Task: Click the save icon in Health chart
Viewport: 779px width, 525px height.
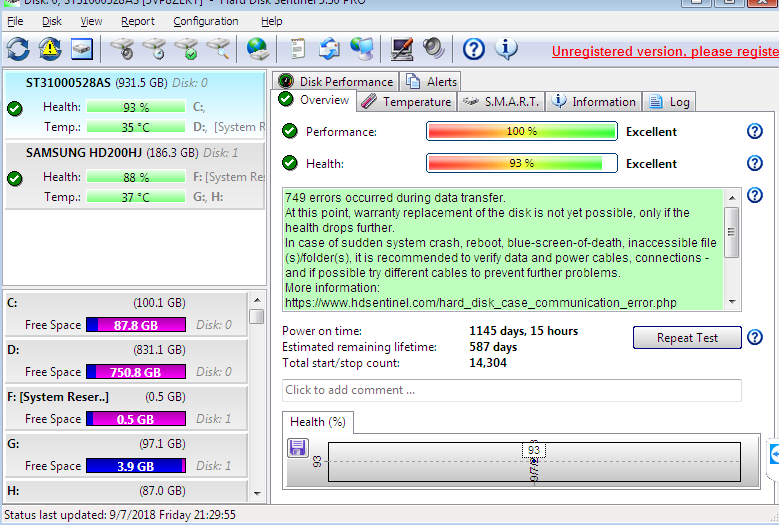Action: tap(297, 449)
